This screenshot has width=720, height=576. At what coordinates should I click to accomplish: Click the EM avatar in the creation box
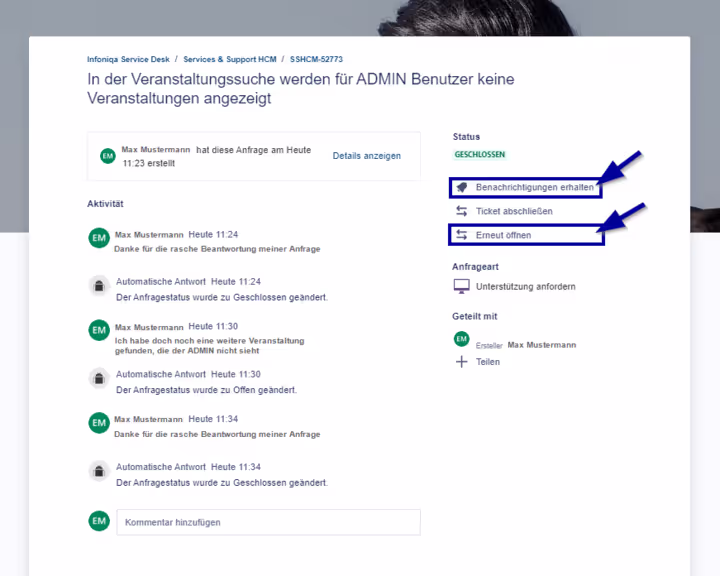[x=108, y=156]
